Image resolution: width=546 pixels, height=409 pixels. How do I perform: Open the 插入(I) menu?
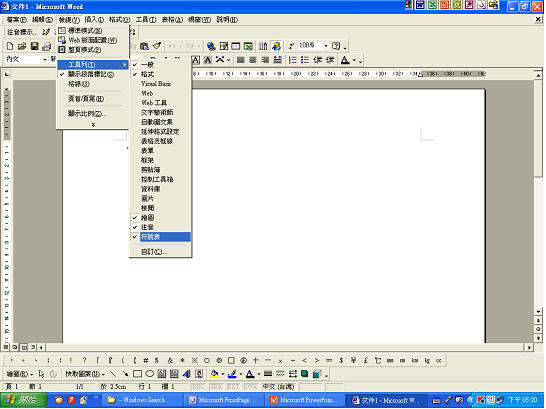point(94,20)
